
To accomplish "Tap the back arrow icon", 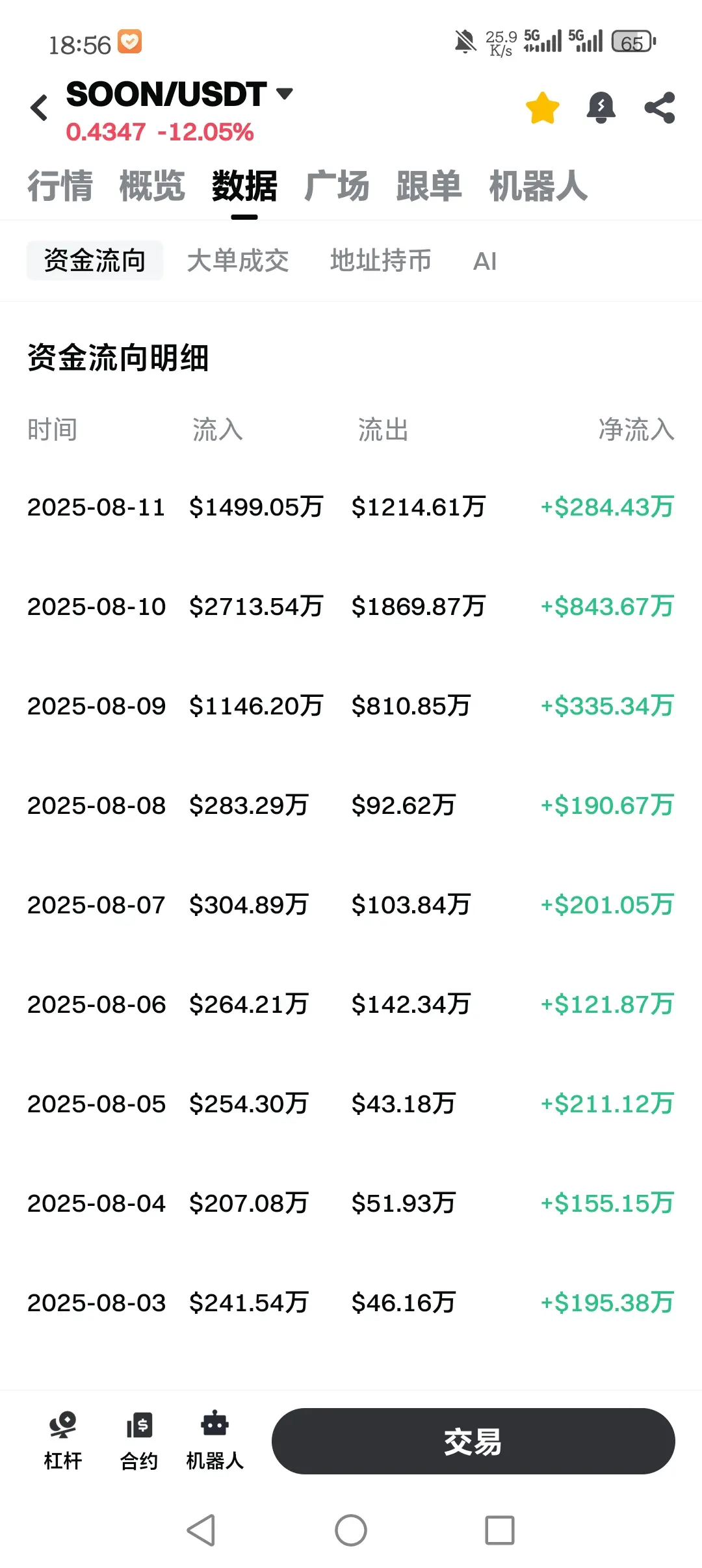I will pos(39,108).
